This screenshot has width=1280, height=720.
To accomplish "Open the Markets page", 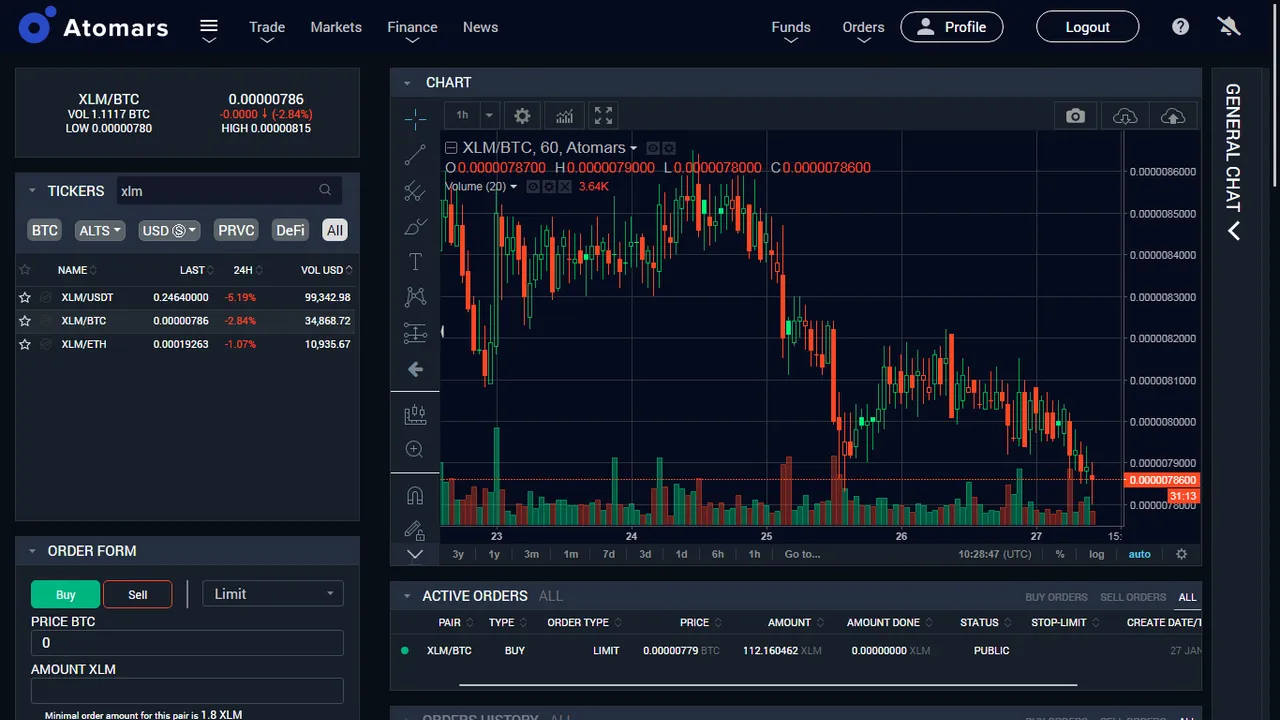I will 336,27.
